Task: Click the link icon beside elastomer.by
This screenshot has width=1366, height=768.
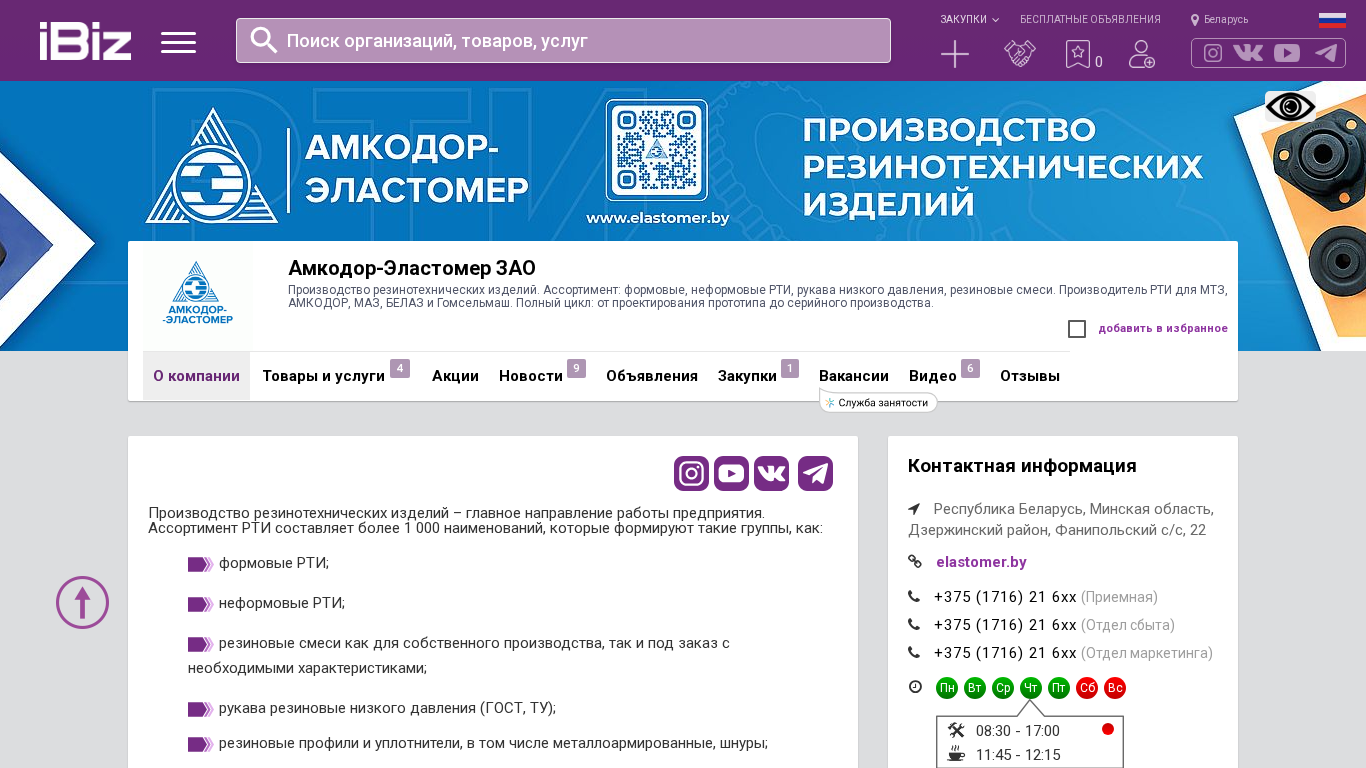Action: click(915, 561)
